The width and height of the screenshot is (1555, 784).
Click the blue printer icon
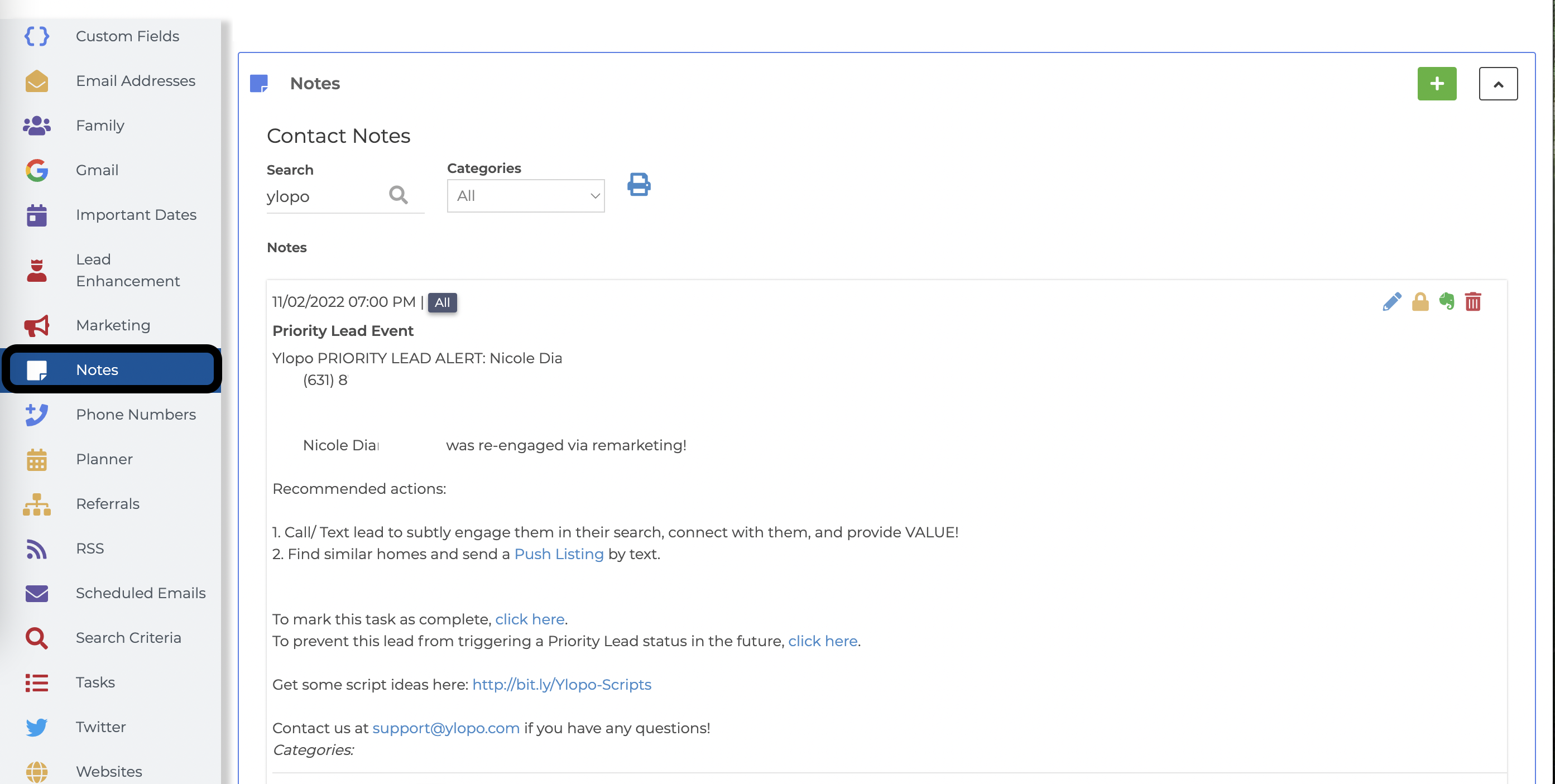(x=639, y=185)
